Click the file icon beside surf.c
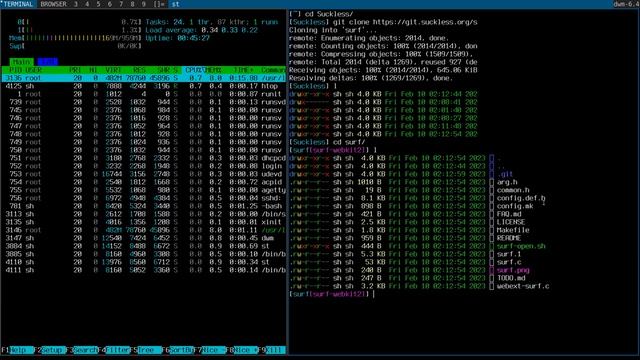 tap(491, 262)
